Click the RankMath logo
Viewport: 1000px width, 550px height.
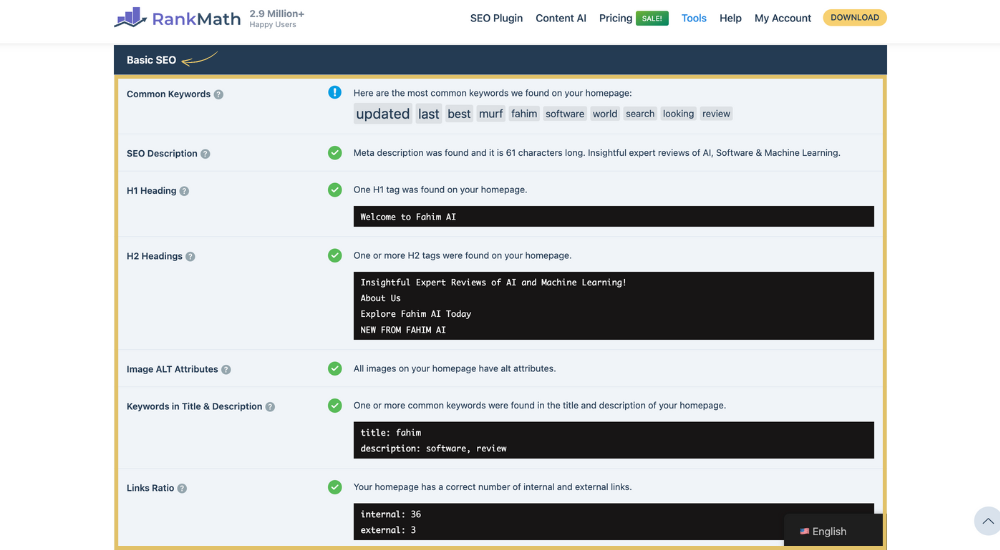pyautogui.click(x=177, y=18)
